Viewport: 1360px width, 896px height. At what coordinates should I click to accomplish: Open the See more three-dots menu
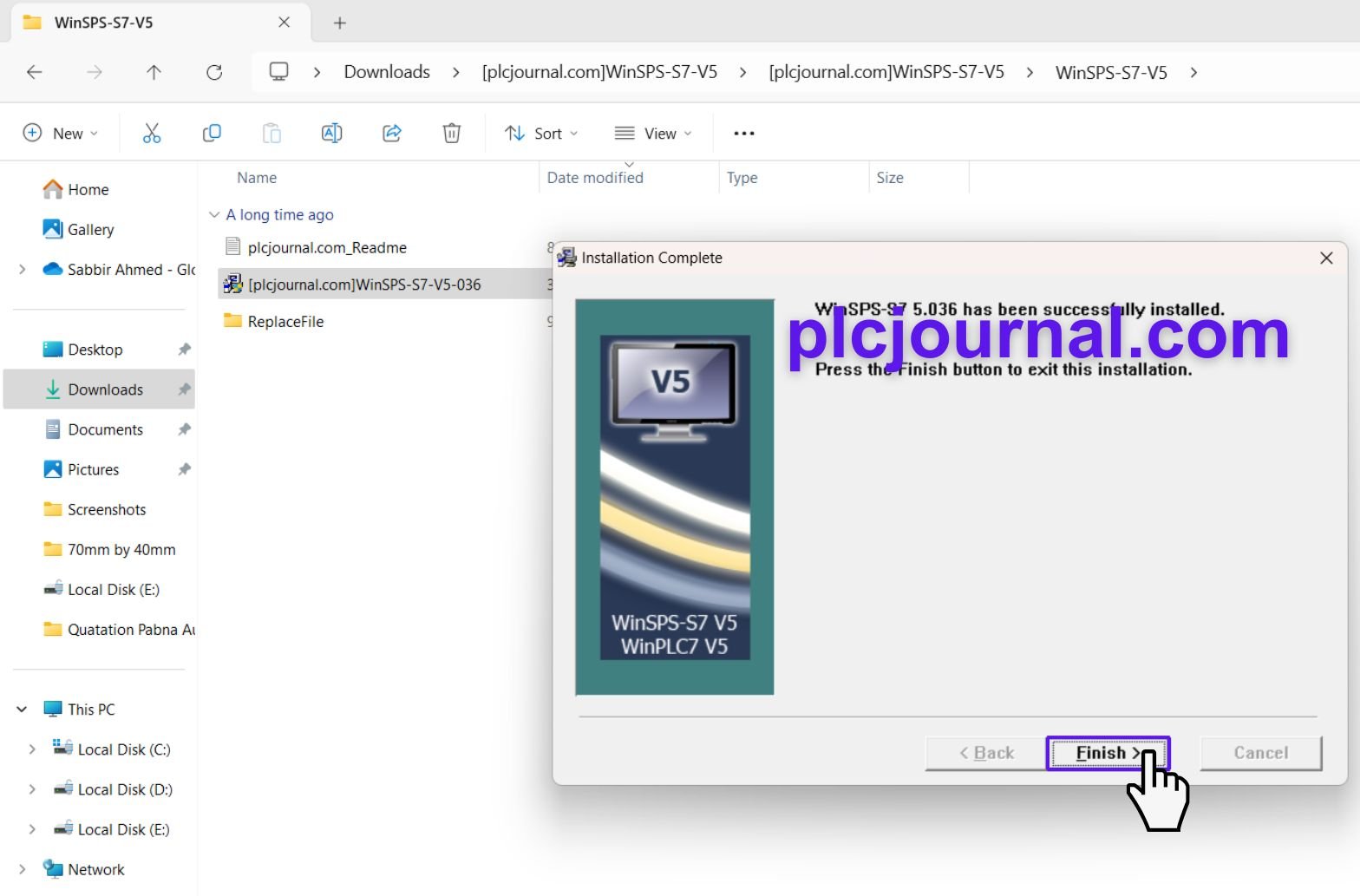(x=744, y=133)
